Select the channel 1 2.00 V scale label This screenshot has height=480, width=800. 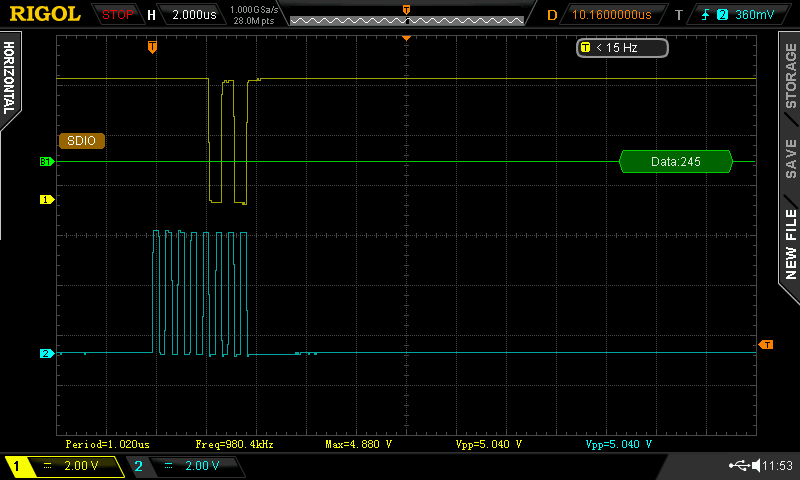[81, 466]
